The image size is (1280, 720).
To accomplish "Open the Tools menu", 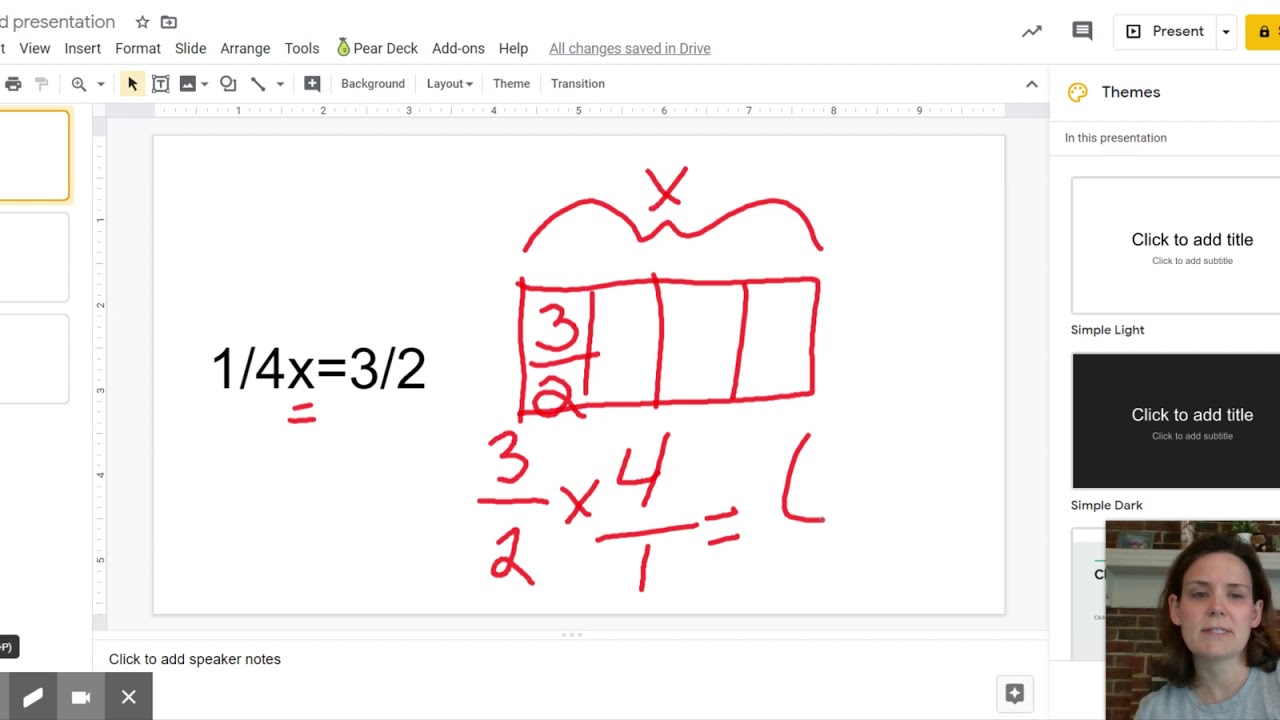I will (x=302, y=48).
